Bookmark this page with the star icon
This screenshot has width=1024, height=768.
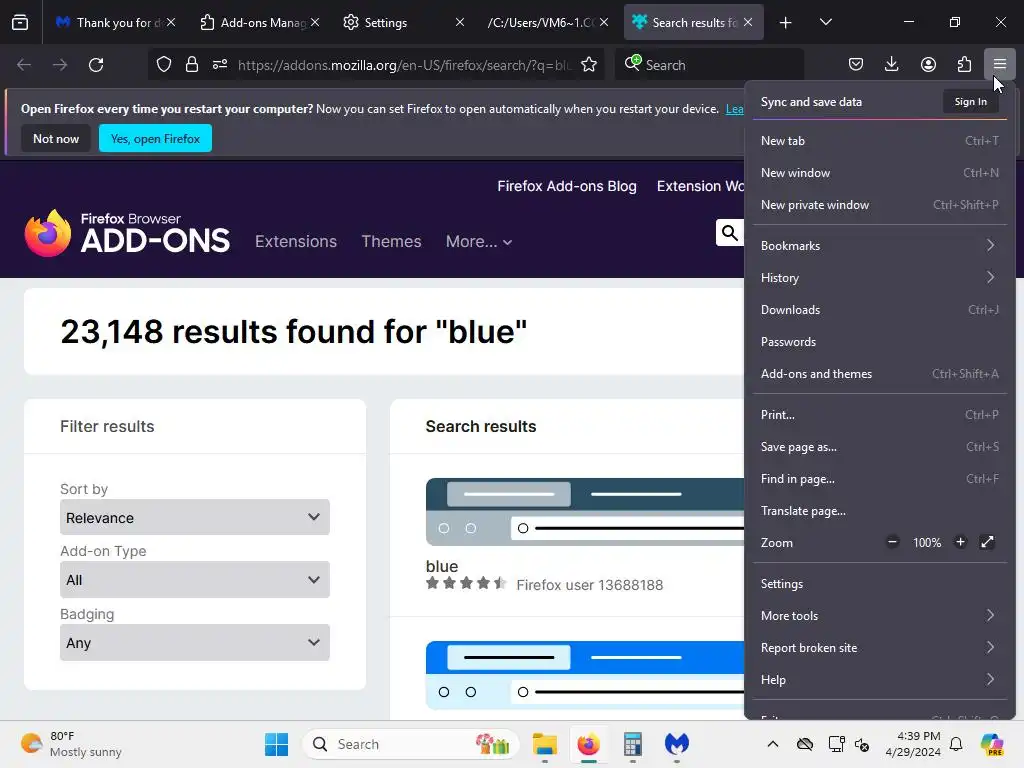pyautogui.click(x=589, y=65)
